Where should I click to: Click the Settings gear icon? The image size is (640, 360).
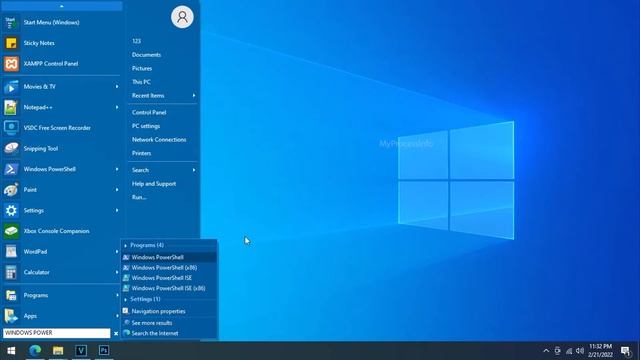point(11,211)
